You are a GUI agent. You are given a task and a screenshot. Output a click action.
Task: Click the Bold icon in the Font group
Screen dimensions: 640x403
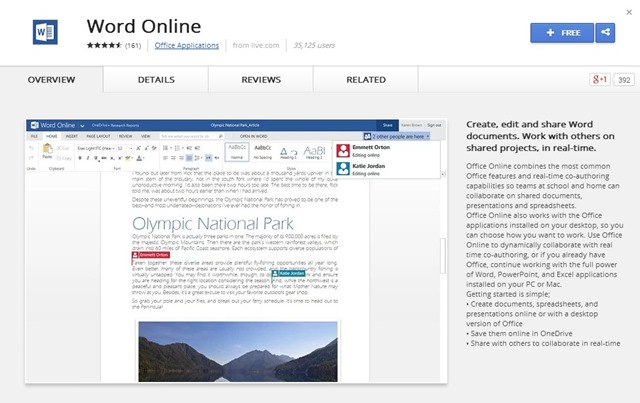[80, 158]
